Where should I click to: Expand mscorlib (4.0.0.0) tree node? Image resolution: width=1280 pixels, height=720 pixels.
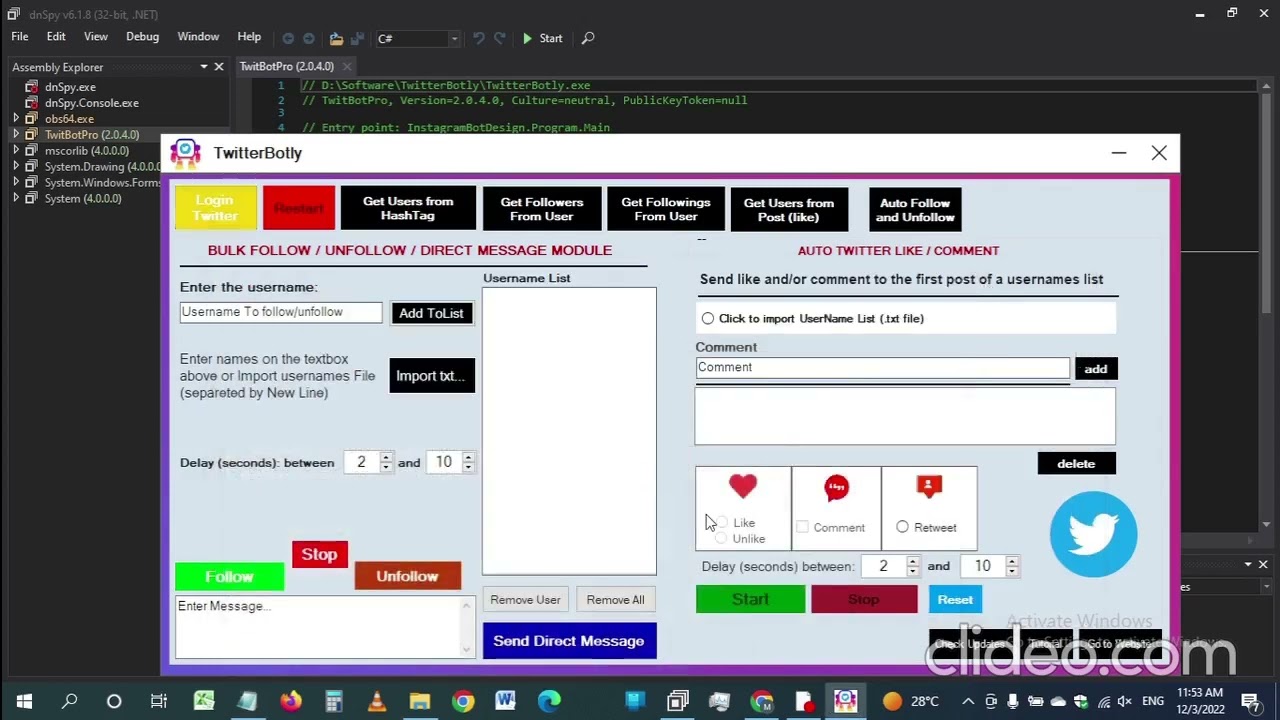(16, 151)
